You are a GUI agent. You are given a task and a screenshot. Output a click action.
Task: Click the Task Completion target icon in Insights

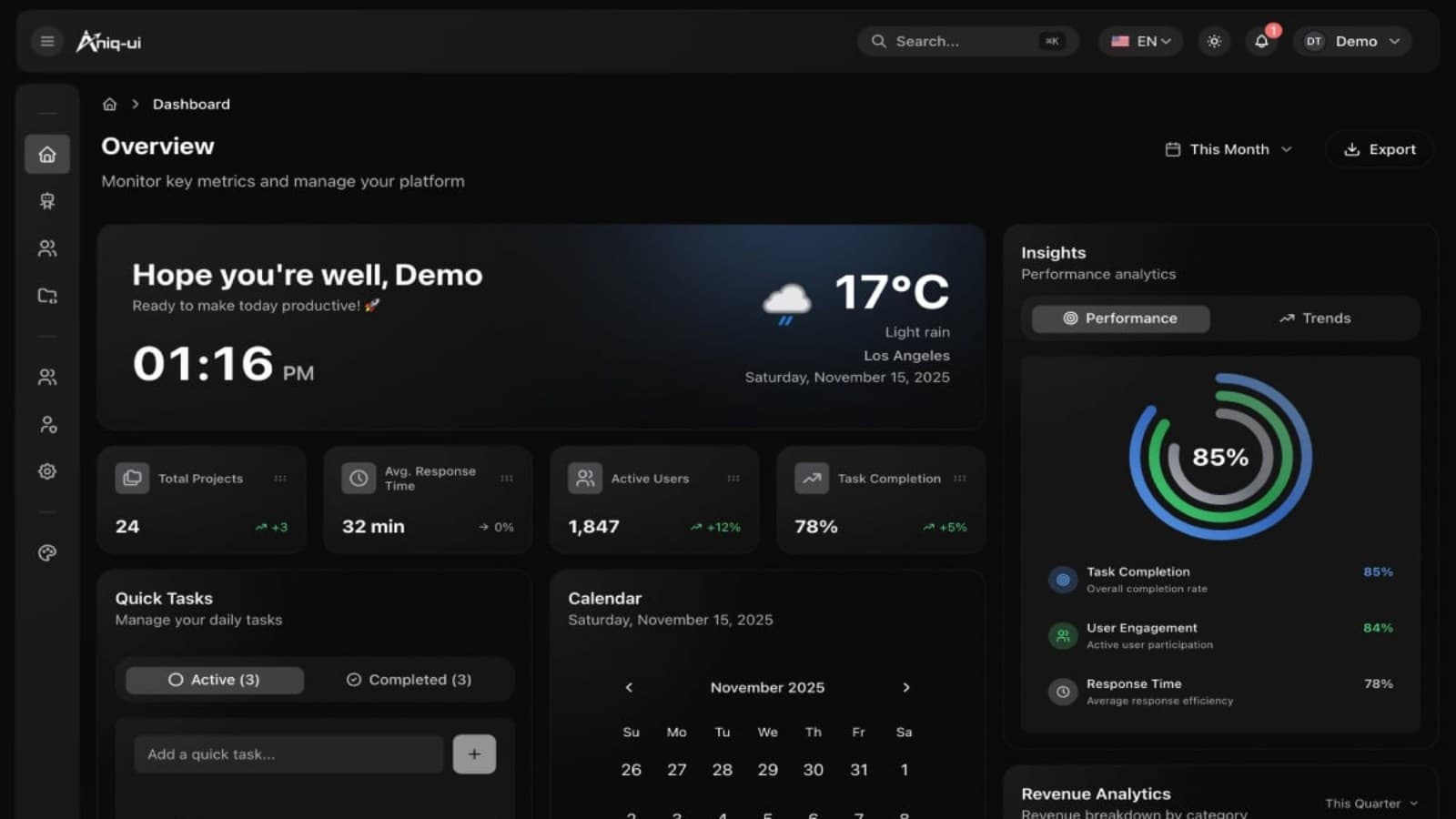coord(1063,580)
